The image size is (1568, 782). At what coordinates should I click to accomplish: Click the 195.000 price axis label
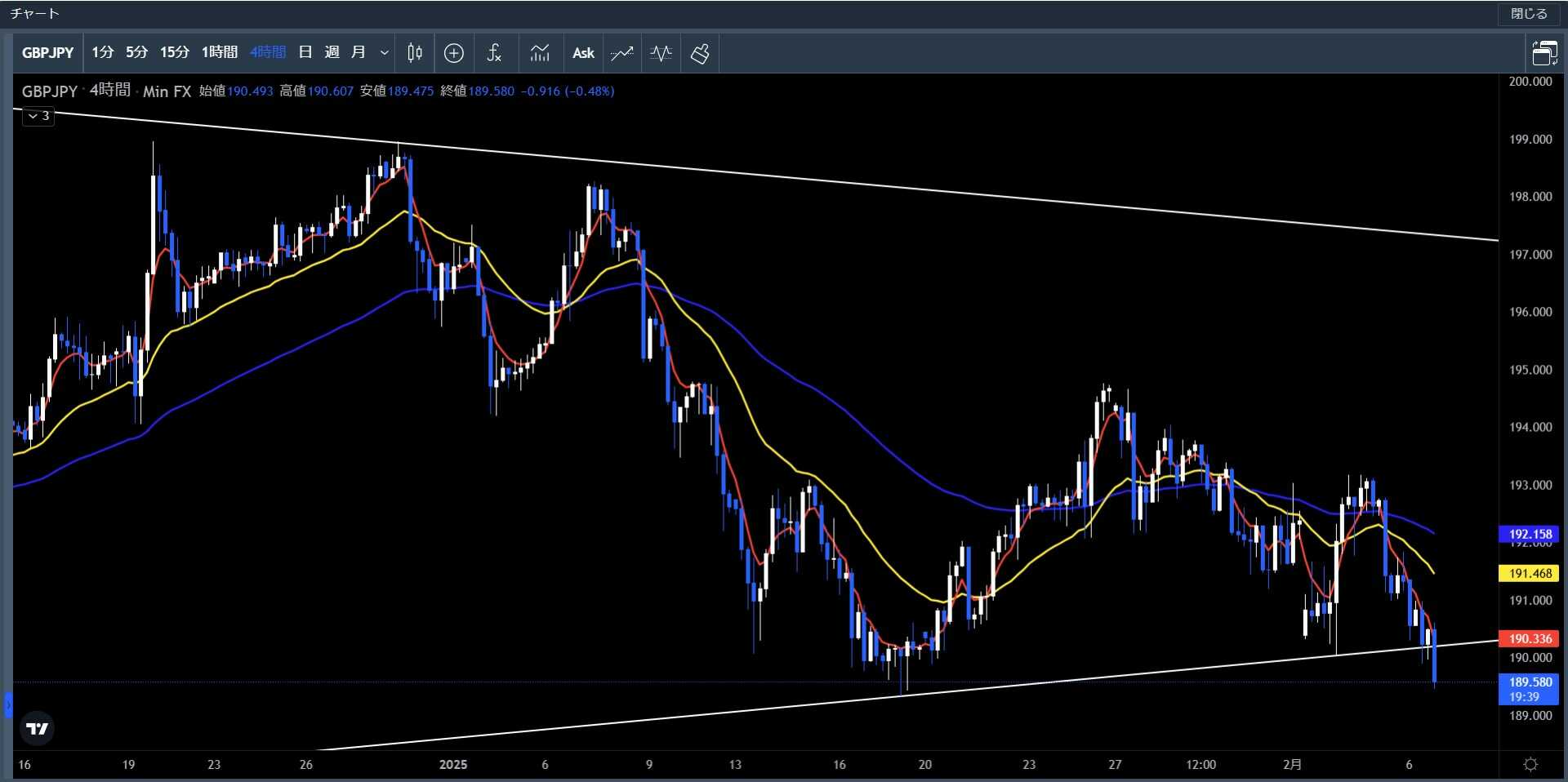pos(1530,370)
